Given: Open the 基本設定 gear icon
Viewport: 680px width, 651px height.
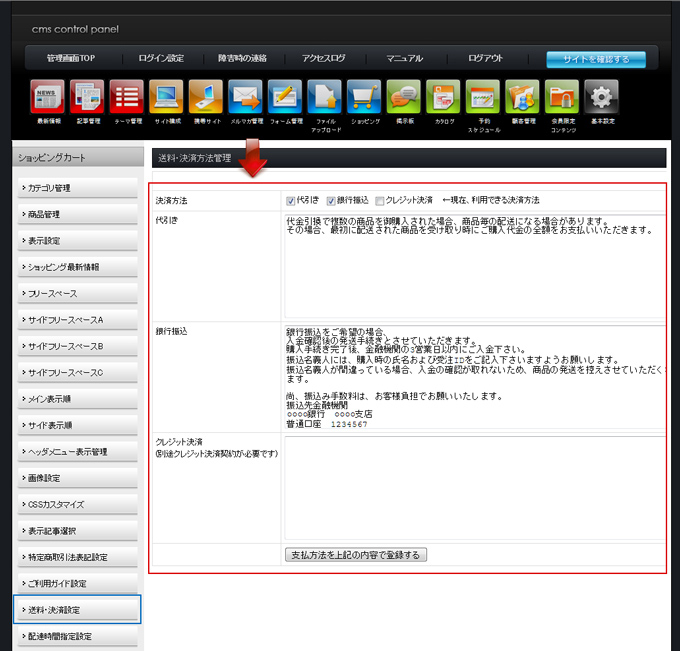Looking at the screenshot, I should (x=601, y=98).
